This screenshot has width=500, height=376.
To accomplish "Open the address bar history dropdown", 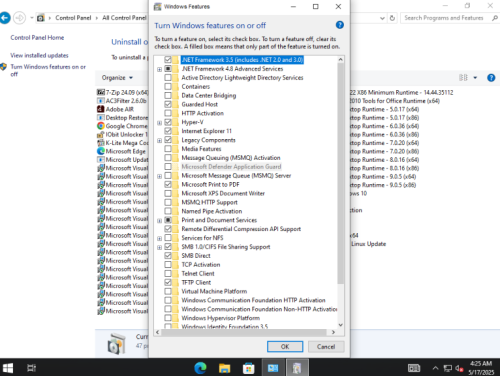I will coord(382,18).
